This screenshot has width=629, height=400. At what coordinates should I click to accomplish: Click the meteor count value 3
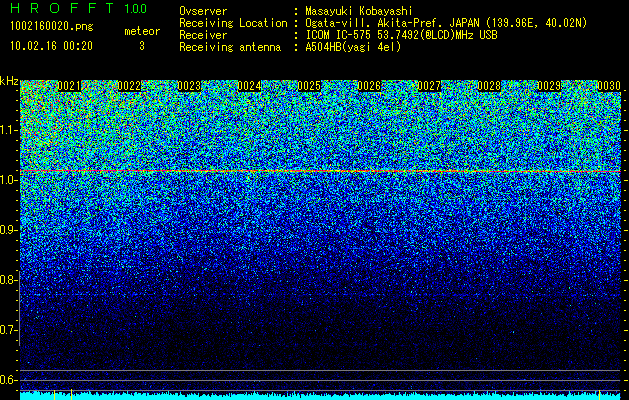click(x=142, y=46)
